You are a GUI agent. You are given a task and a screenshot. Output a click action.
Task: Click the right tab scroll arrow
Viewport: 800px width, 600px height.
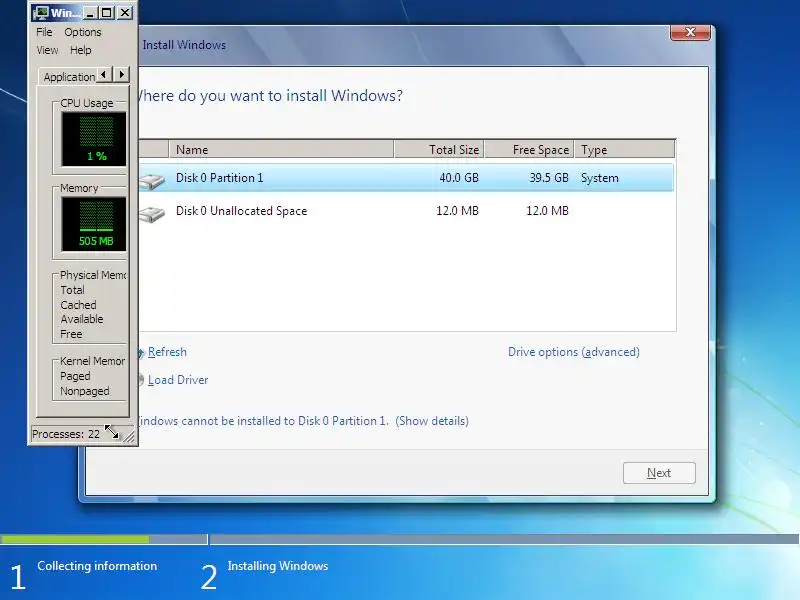[121, 75]
